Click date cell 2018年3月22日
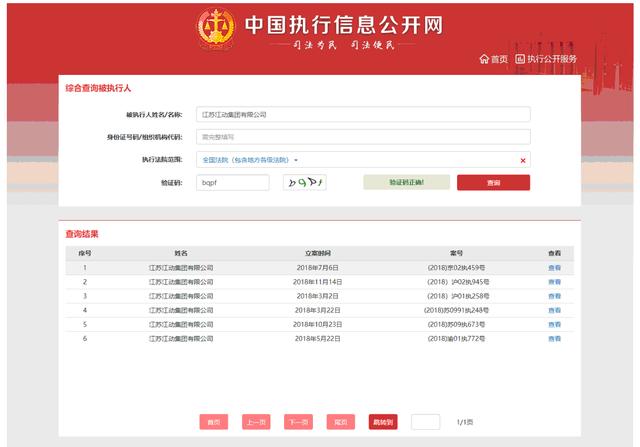The image size is (640, 447). (x=318, y=310)
